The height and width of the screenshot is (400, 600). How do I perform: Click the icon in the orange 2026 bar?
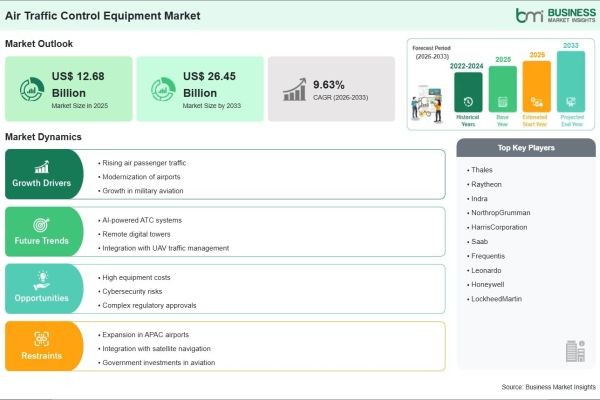(536, 102)
